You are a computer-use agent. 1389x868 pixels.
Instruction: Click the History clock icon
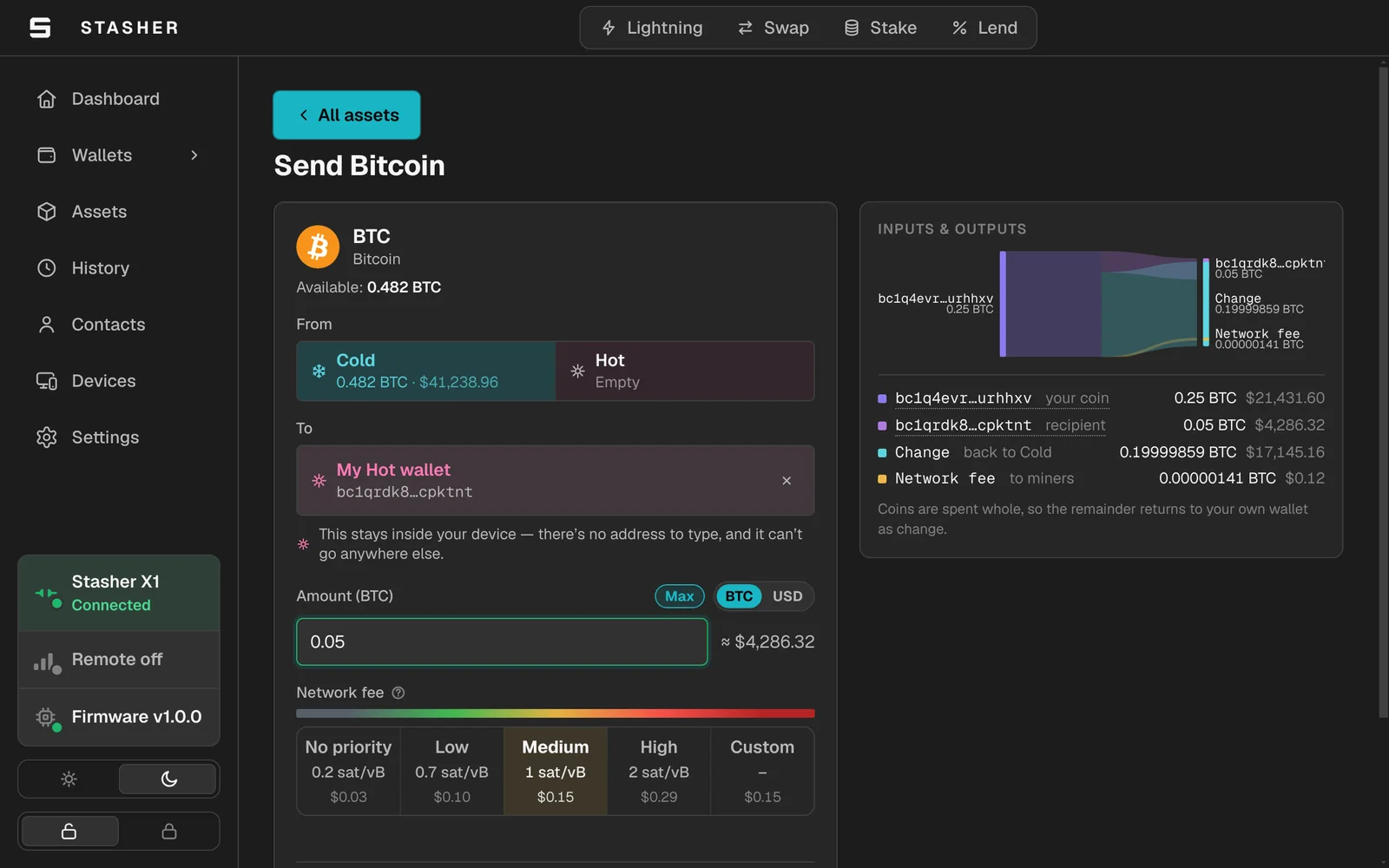coord(47,268)
